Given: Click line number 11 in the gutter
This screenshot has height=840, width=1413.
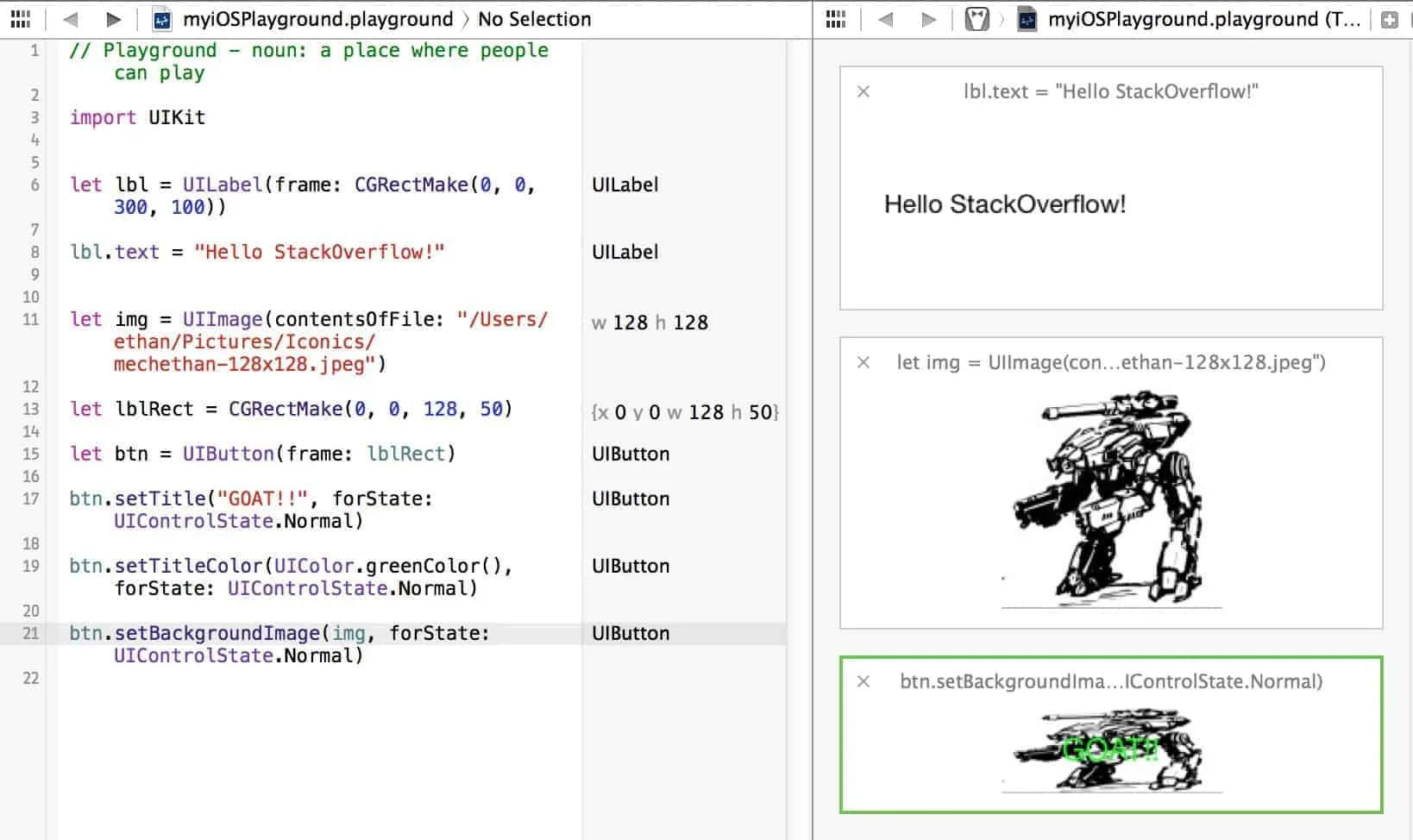Looking at the screenshot, I should click(x=31, y=319).
